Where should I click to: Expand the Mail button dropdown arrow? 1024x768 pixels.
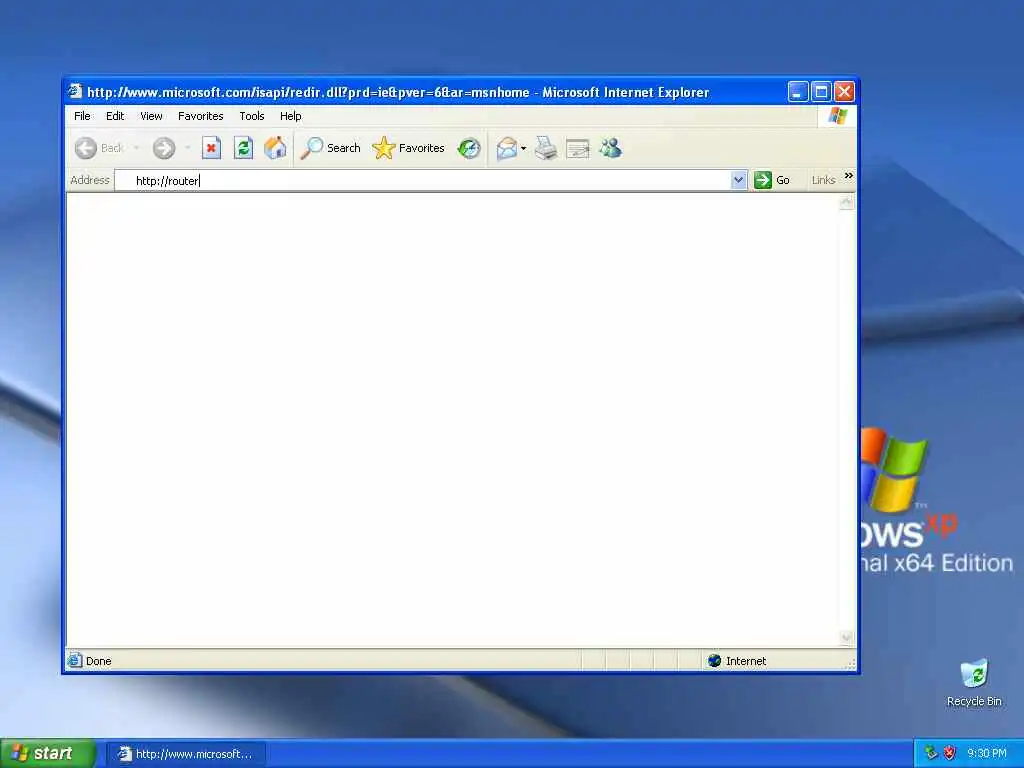pos(523,149)
